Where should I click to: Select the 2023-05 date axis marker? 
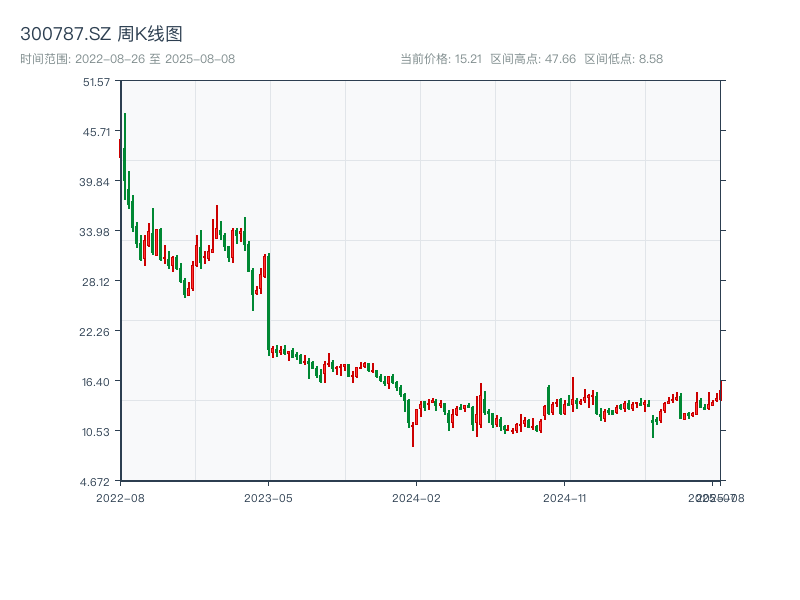coord(269,497)
